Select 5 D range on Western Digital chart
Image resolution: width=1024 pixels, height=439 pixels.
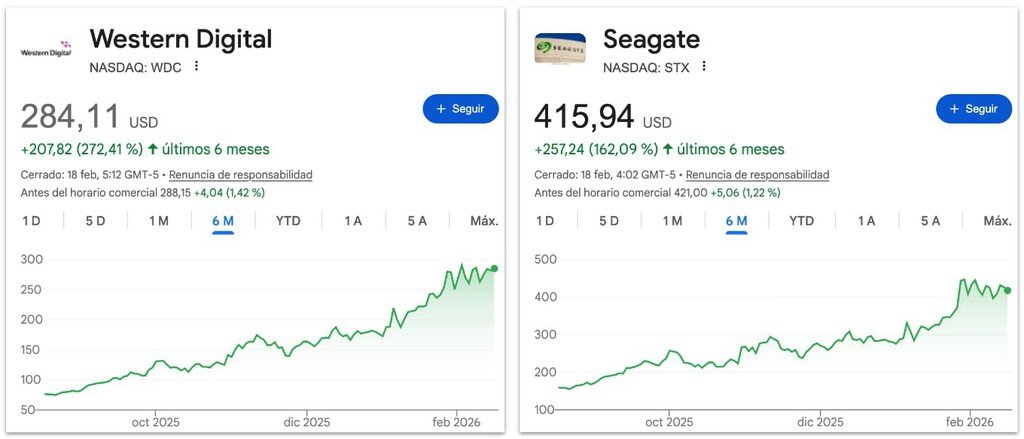pos(95,221)
